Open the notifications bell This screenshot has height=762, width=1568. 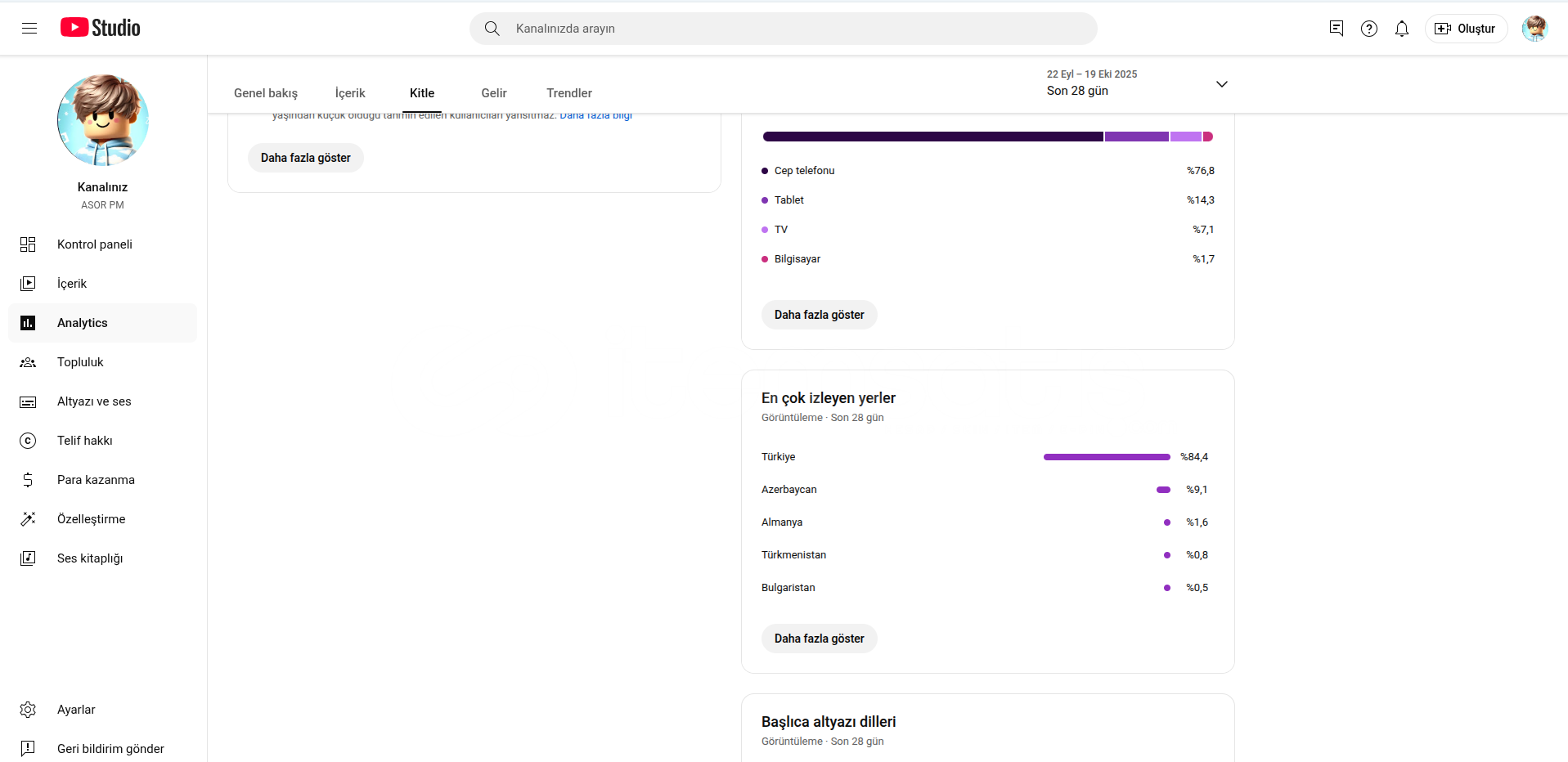pos(1401,29)
